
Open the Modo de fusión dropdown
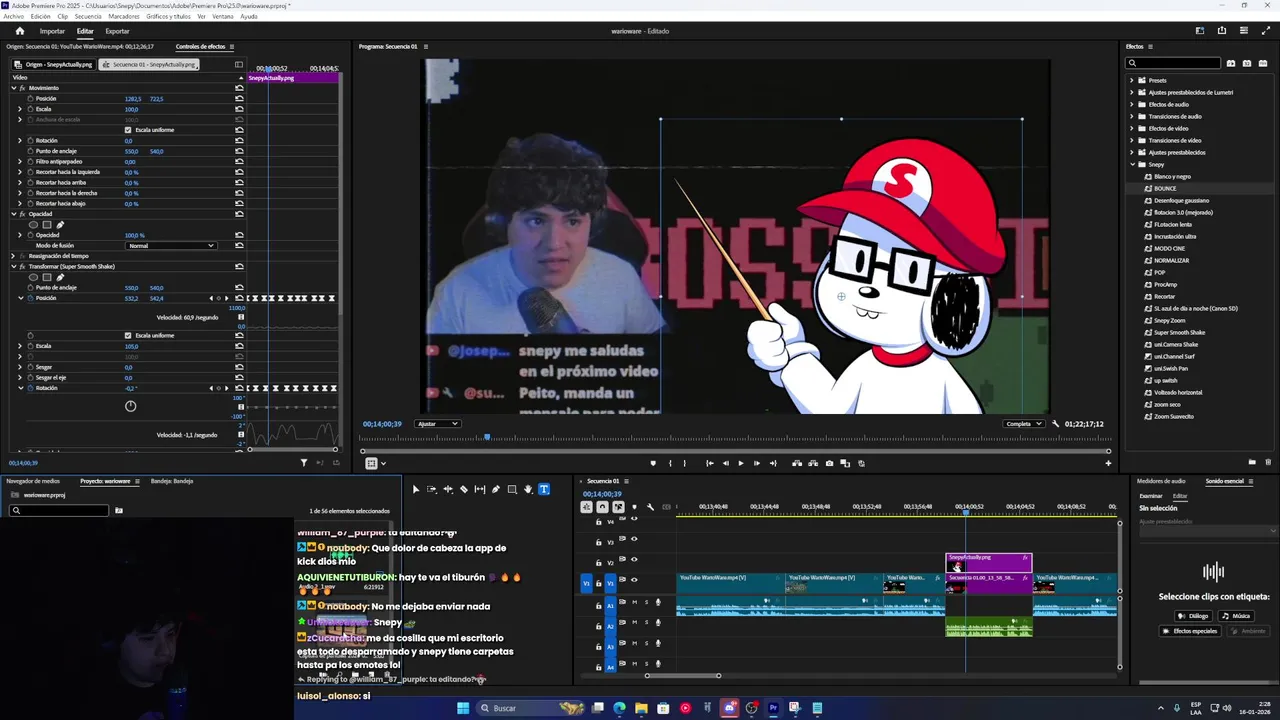point(171,245)
